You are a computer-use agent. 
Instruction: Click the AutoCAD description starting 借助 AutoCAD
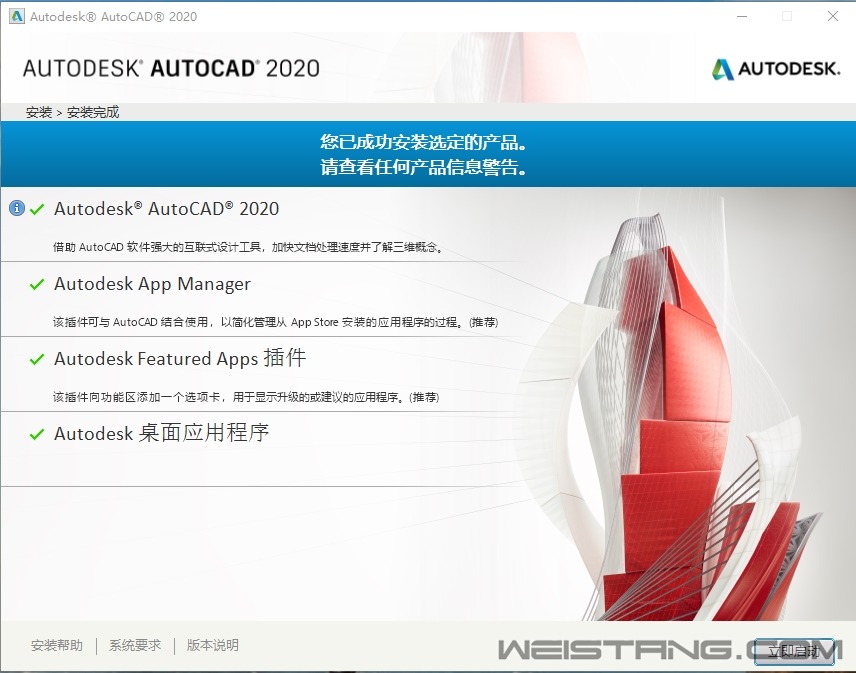coord(248,247)
